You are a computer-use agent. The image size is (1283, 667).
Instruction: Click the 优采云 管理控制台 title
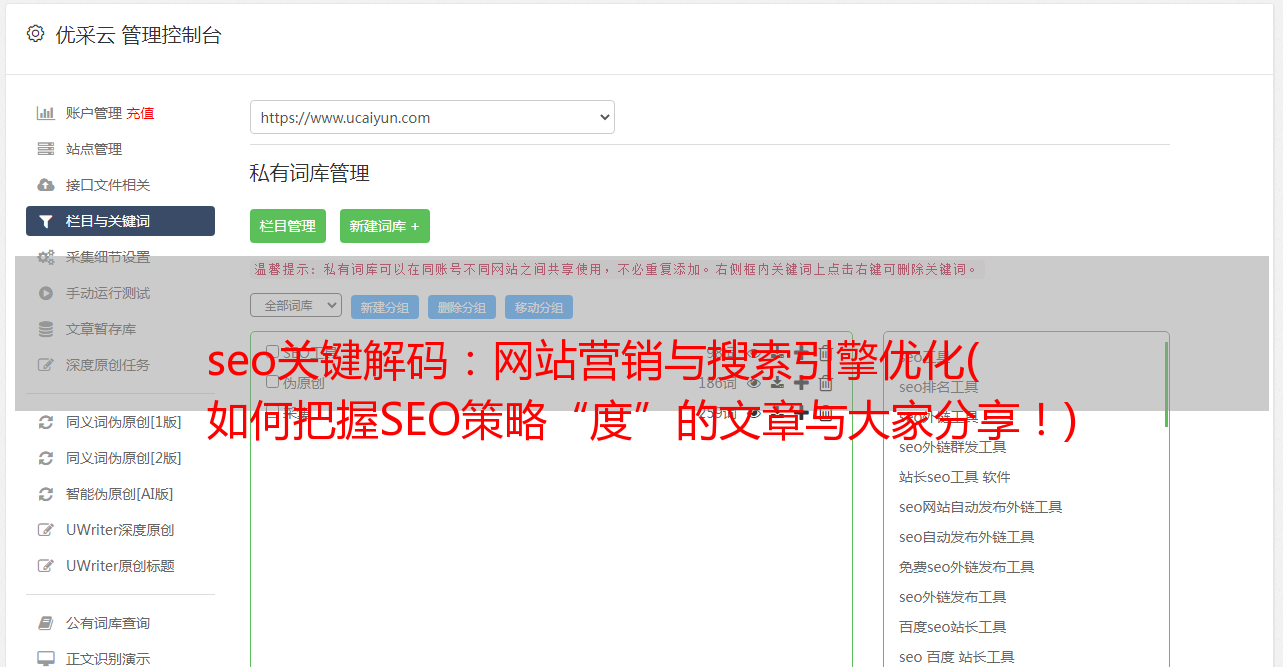coord(138,35)
